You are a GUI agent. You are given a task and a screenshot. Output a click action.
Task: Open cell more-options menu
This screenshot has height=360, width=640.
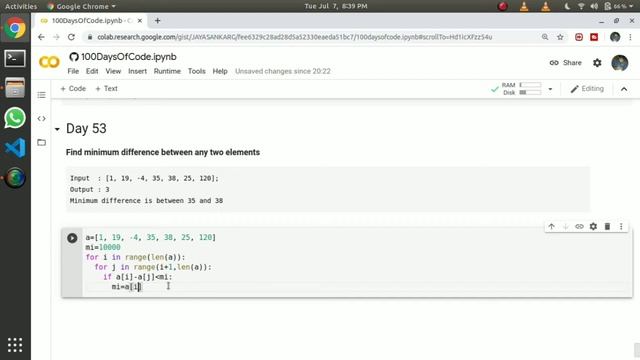point(621,227)
